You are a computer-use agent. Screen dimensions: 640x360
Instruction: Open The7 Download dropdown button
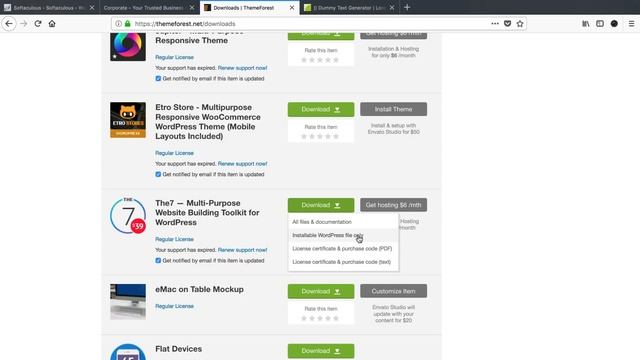tap(321, 205)
